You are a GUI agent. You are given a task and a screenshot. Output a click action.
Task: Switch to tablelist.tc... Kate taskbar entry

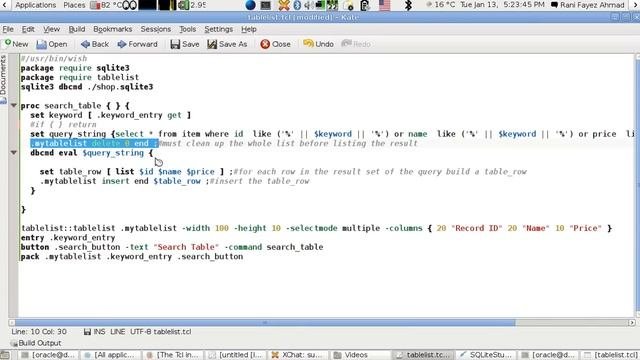(x=423, y=355)
